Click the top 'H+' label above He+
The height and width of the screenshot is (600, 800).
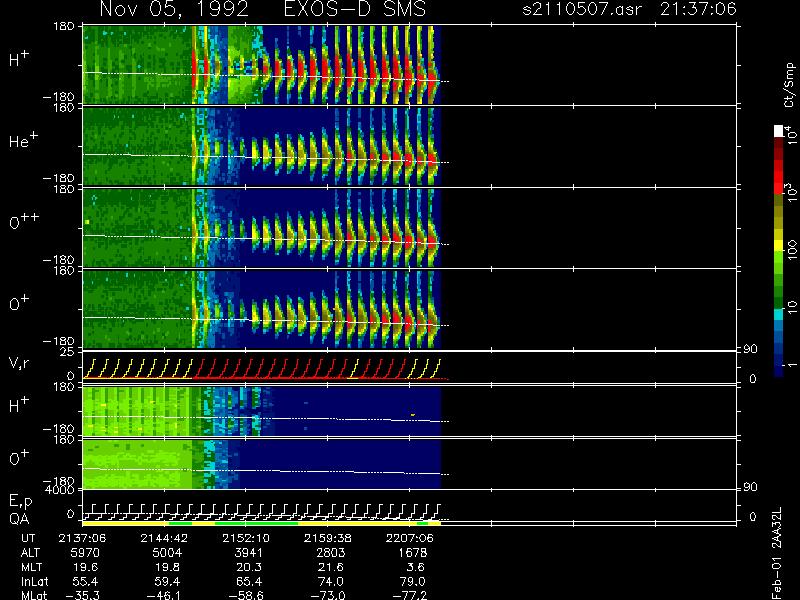click(x=19, y=59)
